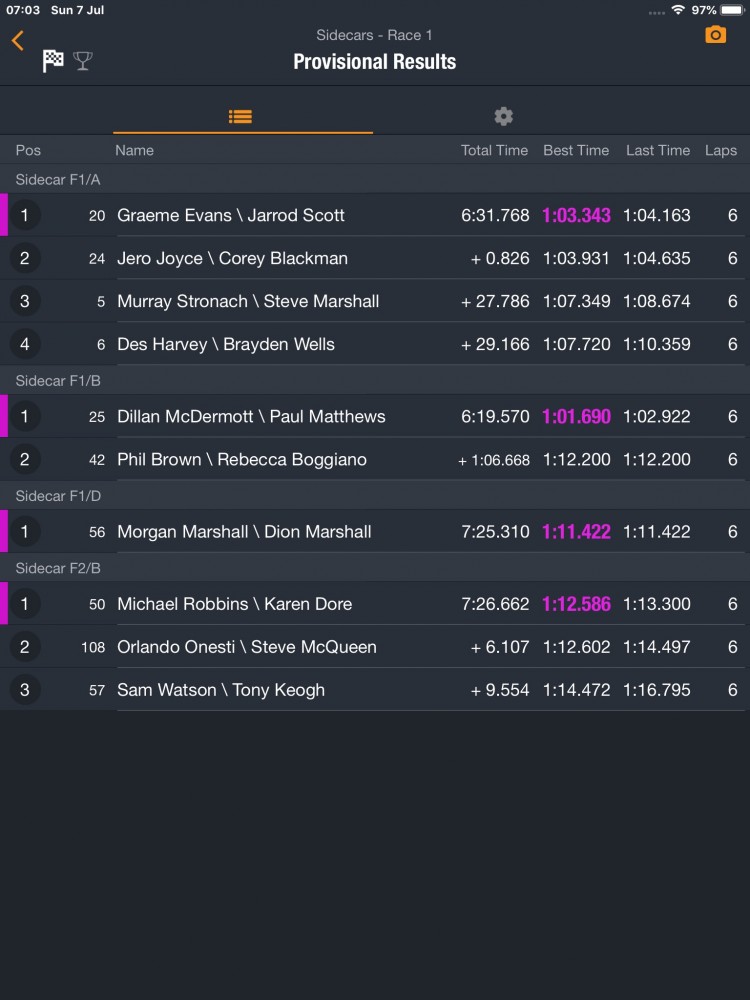Open Orlando Onesti \ Steve McQueen row
The image size is (750, 1000).
coord(247,647)
